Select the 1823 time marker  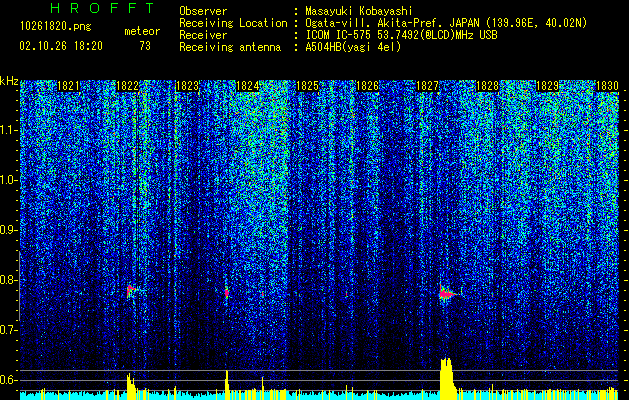[187, 86]
